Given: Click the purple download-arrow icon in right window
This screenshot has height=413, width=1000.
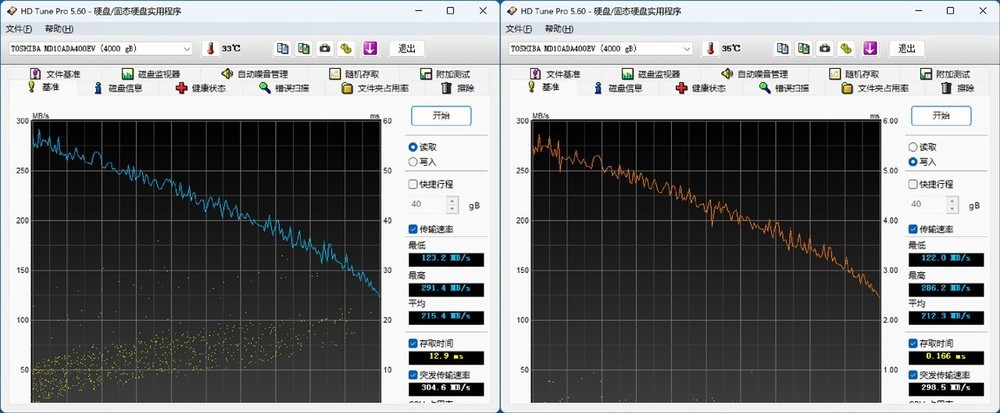Looking at the screenshot, I should (870, 48).
